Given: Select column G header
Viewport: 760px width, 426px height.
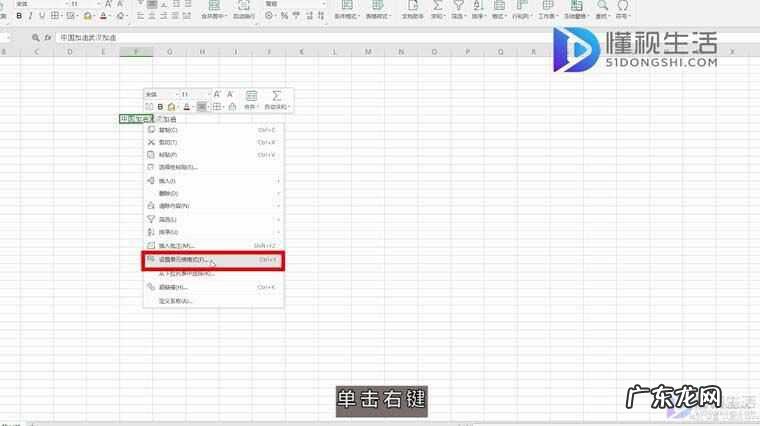Looking at the screenshot, I should coord(169,52).
